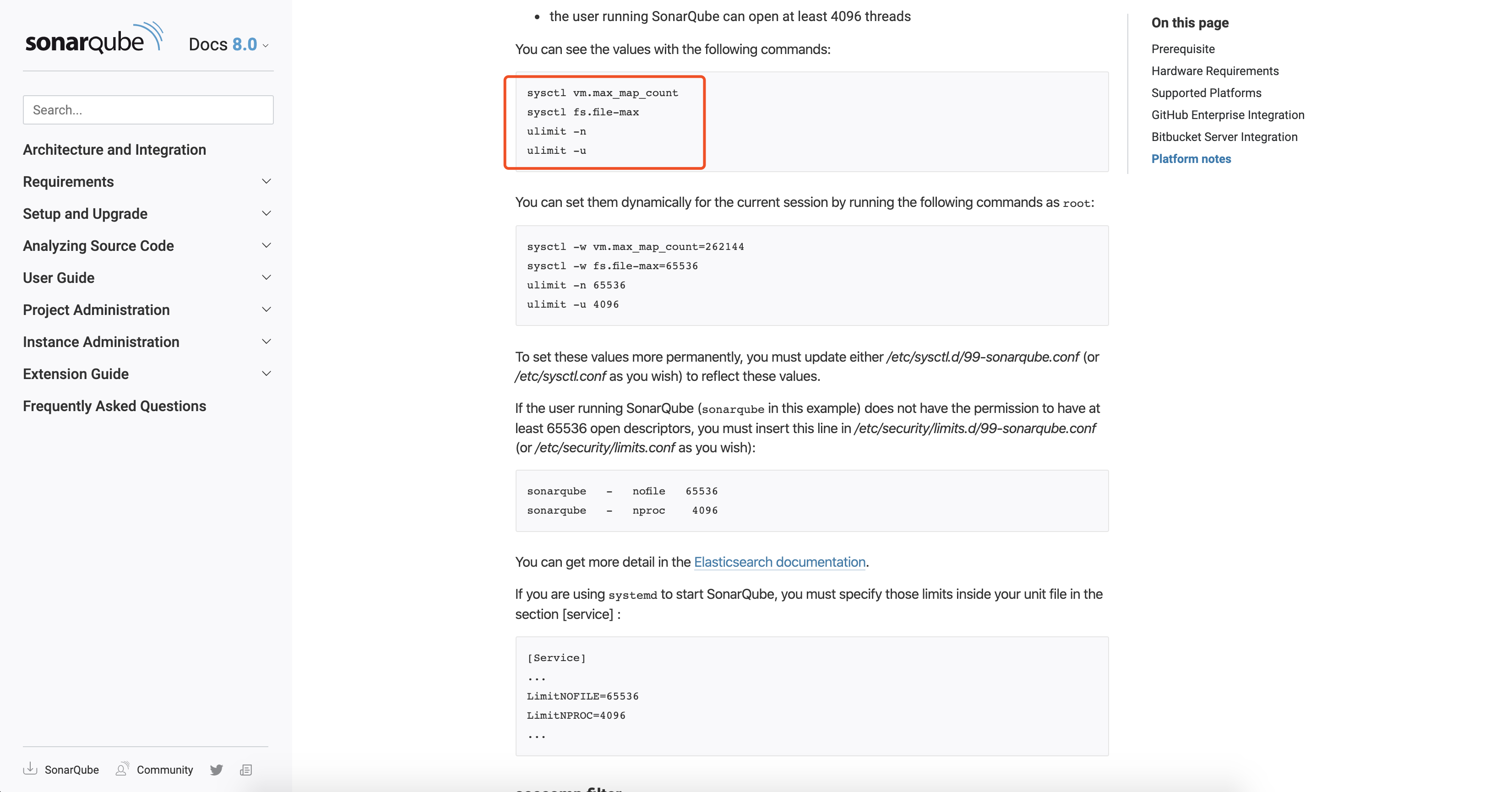Viewport: 1512px width, 792px height.
Task: Click the SonarQube logo
Action: 94,39
